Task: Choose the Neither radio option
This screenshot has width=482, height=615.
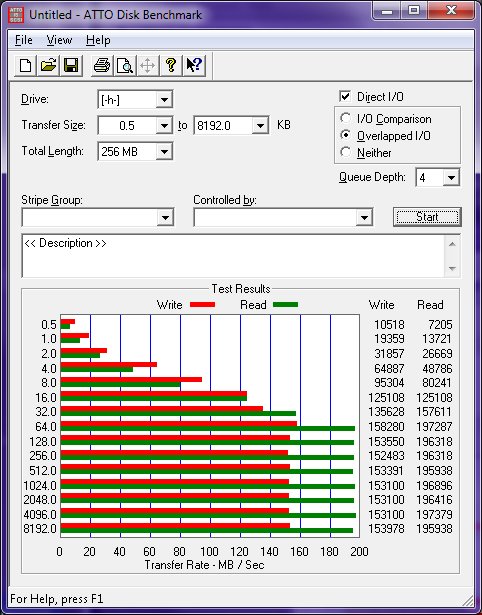Action: 346,152
